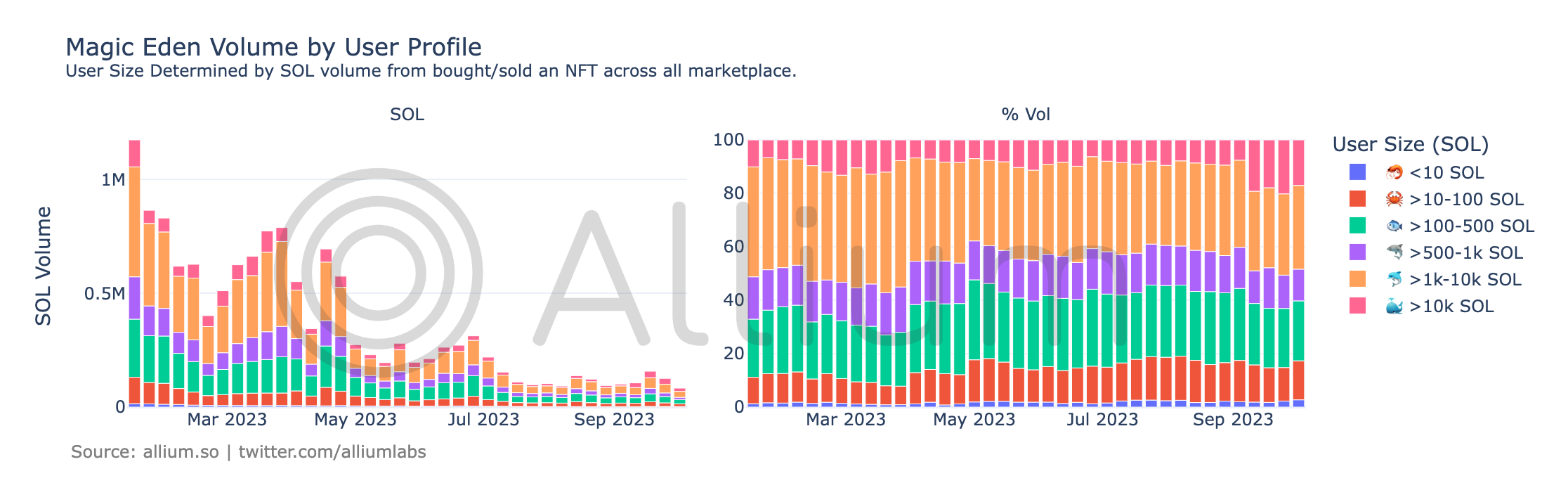Toggle the '>1k-10k SOL' legend label
The height and width of the screenshot is (502, 1568).
click(x=1465, y=279)
